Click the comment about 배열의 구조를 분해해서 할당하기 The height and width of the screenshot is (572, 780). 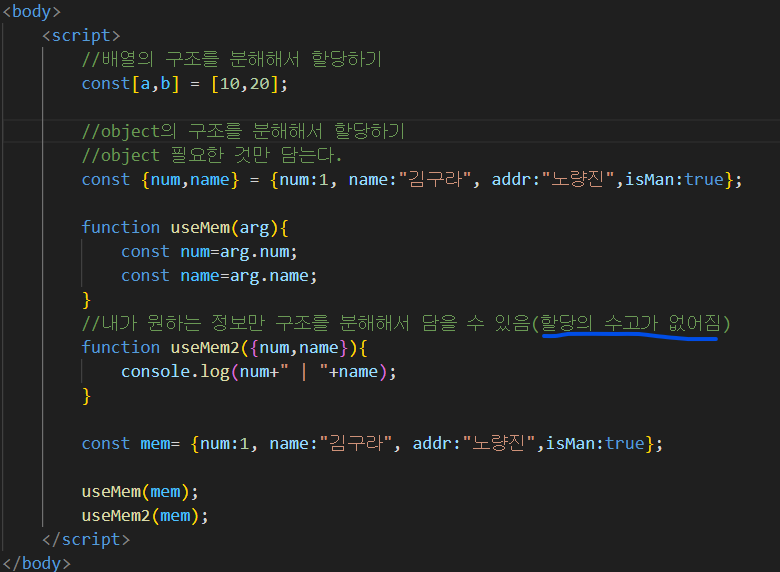[x=232, y=59]
